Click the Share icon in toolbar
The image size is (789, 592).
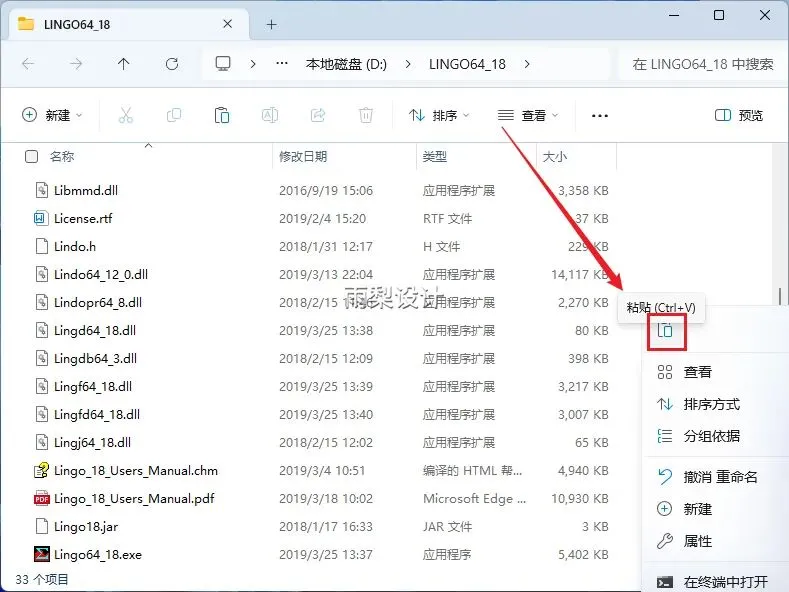(x=318, y=115)
